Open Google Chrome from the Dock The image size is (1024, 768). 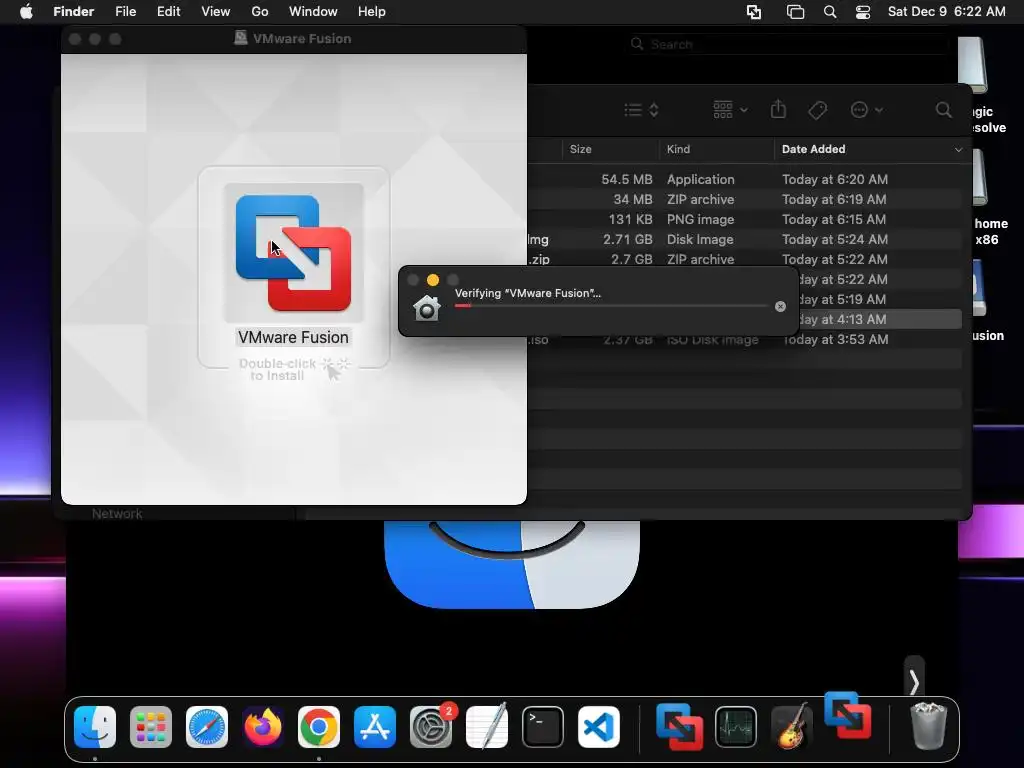pos(319,727)
